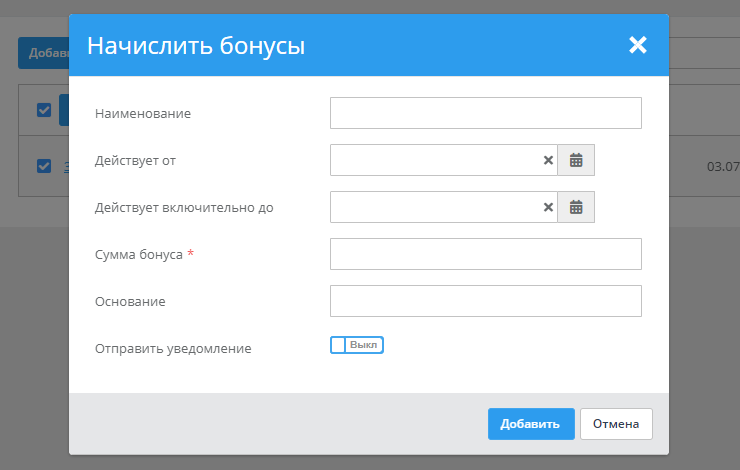
Task: Enable the Отправить уведомление switch
Action: click(x=357, y=345)
